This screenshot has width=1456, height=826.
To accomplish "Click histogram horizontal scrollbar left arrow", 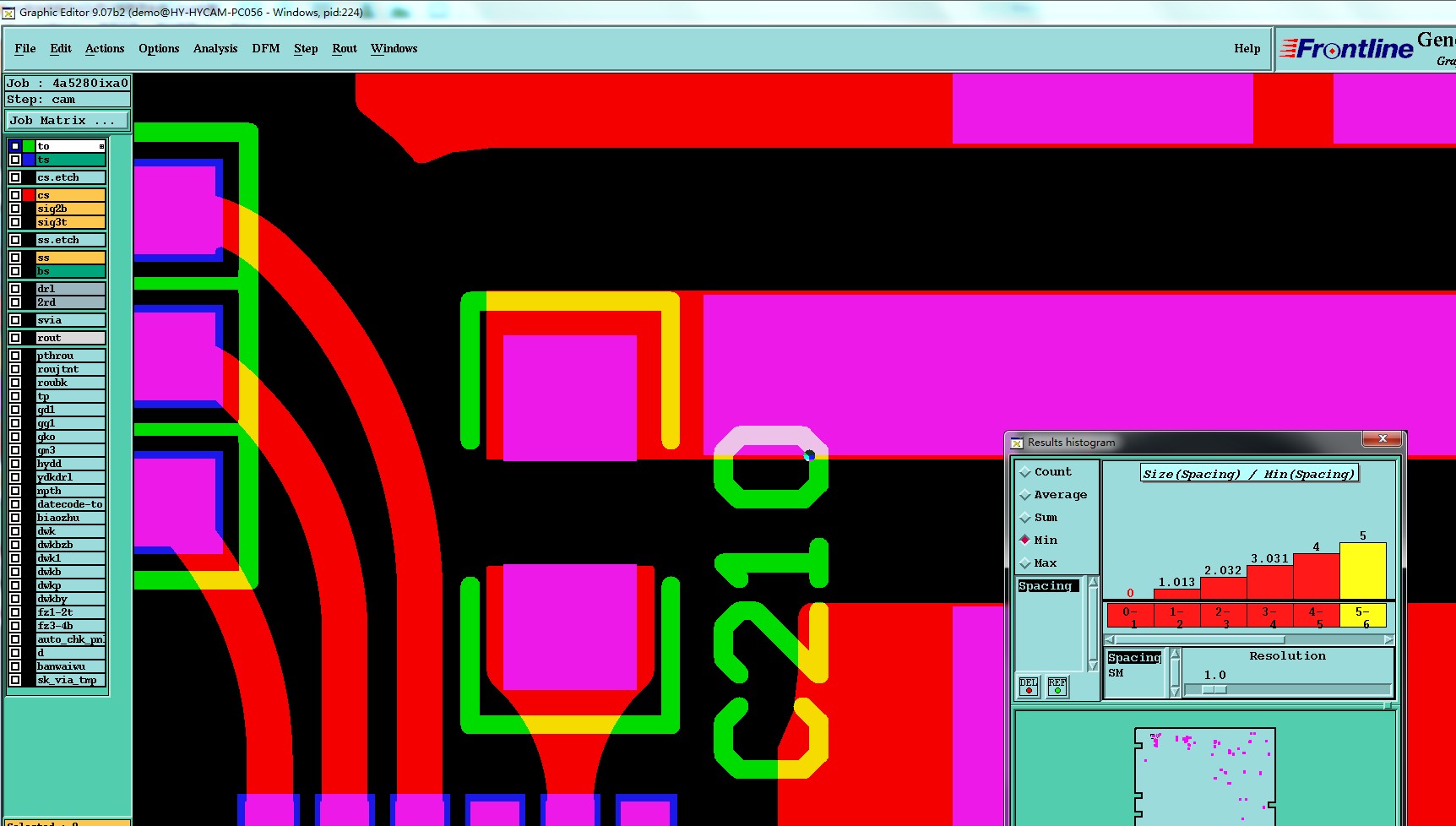I will coord(1110,640).
